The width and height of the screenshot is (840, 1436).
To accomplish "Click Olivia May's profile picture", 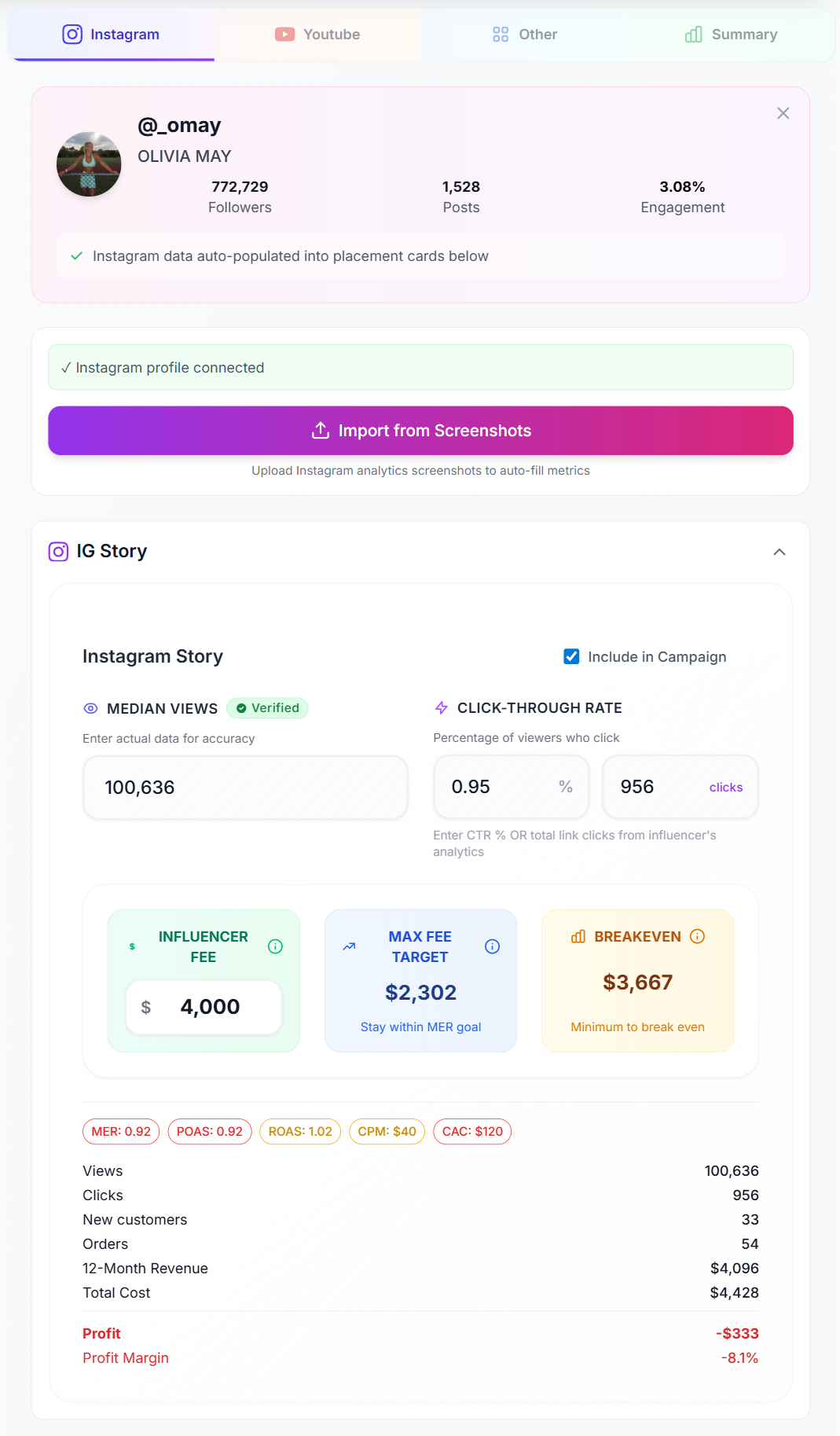I will click(x=89, y=164).
